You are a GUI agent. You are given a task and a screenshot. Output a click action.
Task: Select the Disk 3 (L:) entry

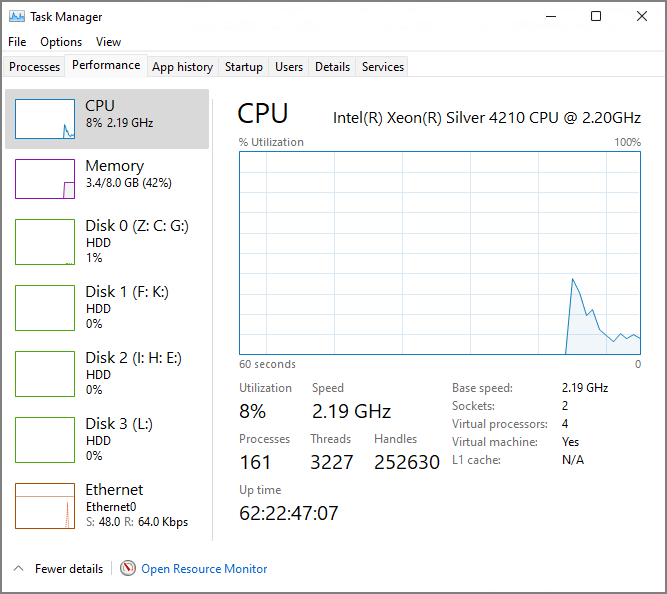coord(119,439)
